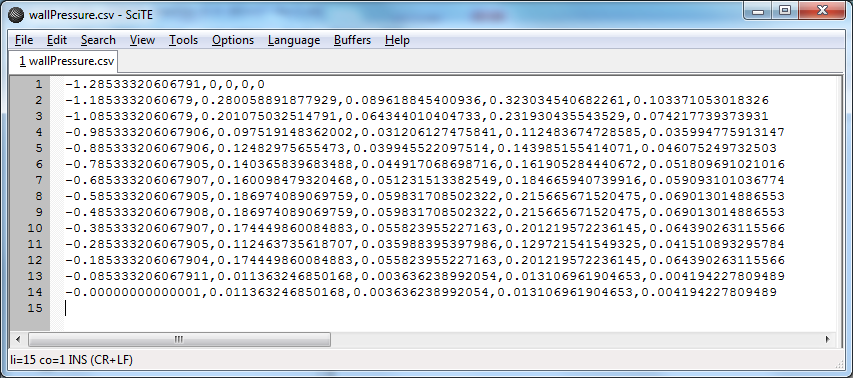Open the Help menu

tap(397, 40)
